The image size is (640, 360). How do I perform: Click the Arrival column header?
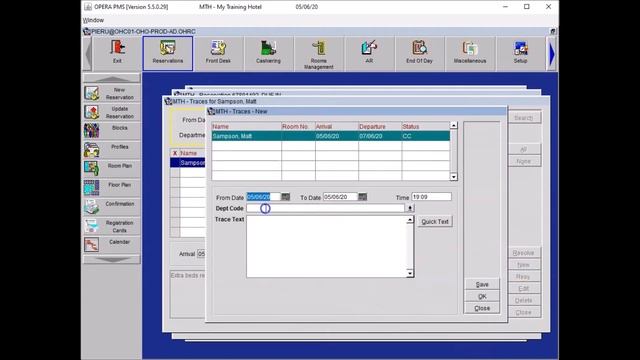337,127
